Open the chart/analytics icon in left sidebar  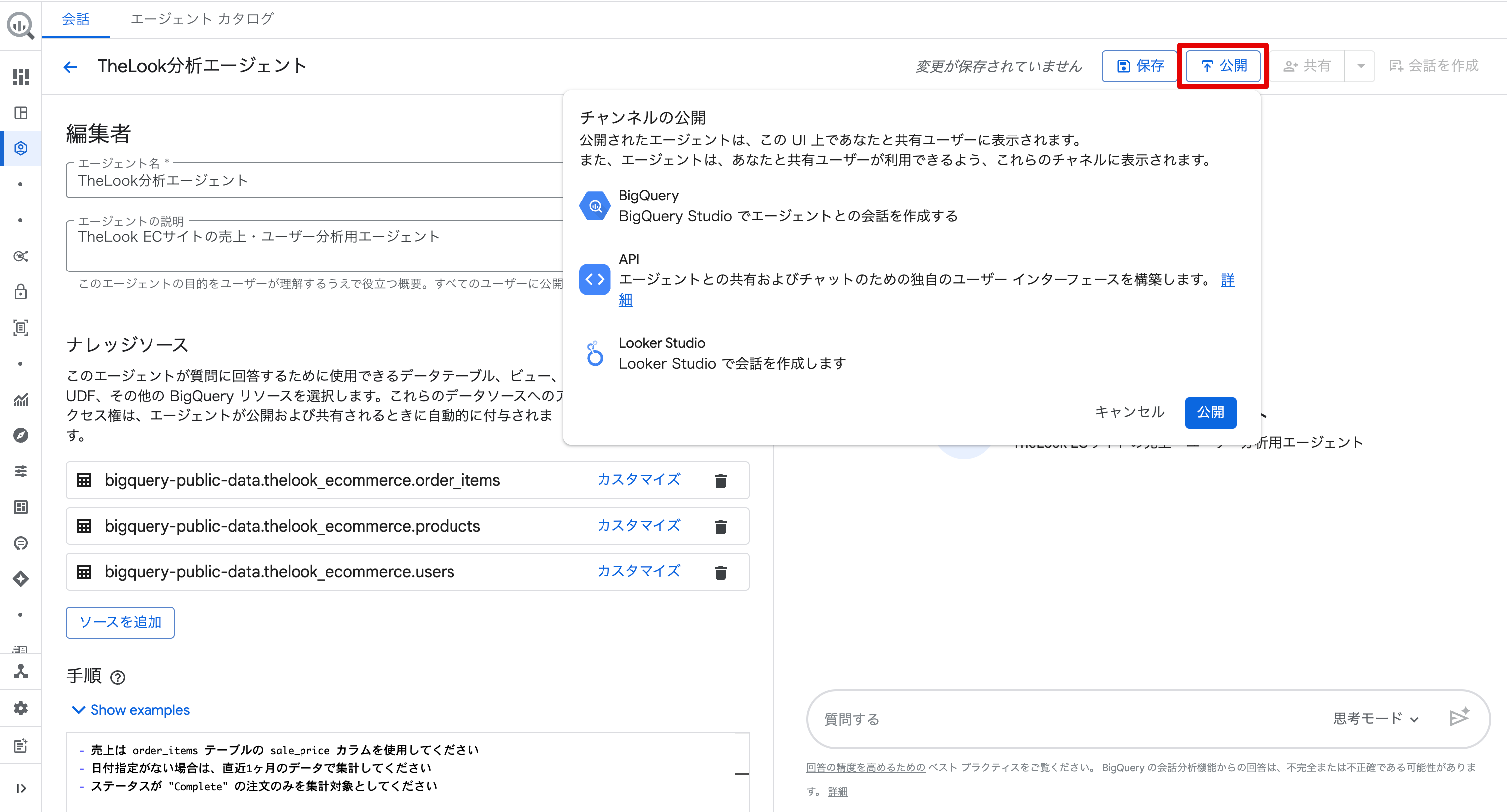click(x=20, y=400)
